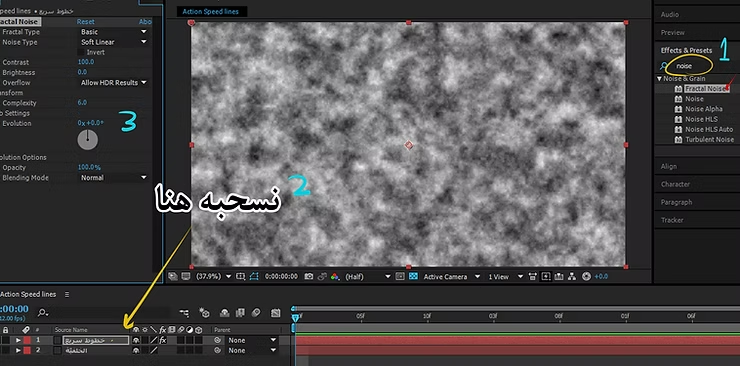Image resolution: width=740 pixels, height=366 pixels.
Task: Toggle pixel aspect ratio correction icon
Action: click(533, 276)
